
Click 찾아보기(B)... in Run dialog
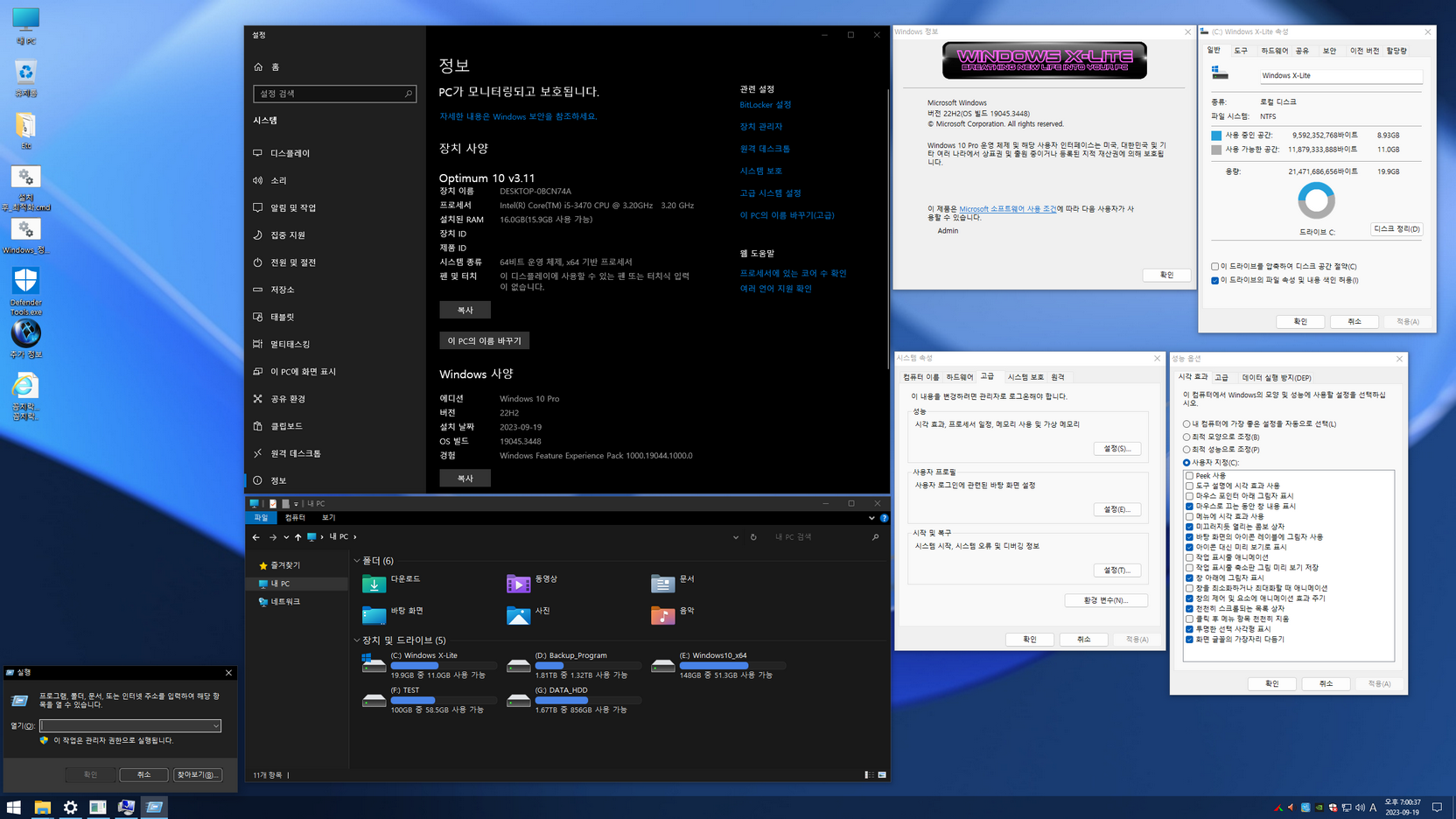(x=198, y=774)
